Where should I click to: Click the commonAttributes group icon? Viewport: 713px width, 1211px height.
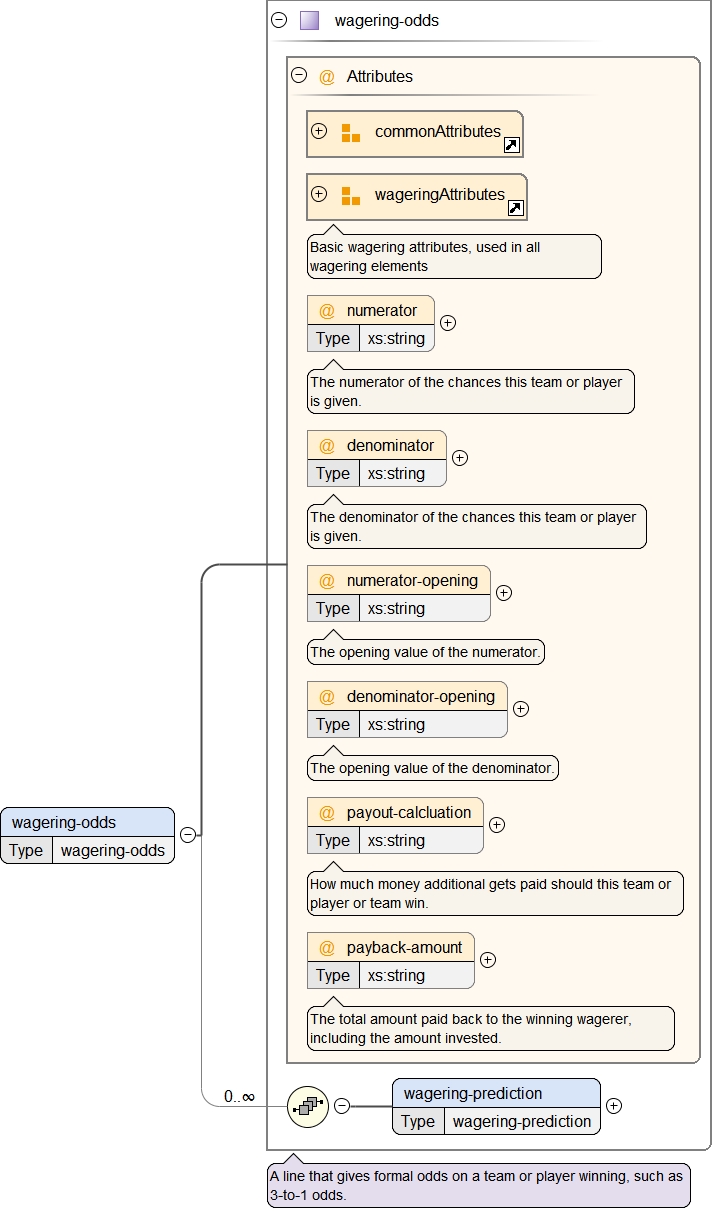[x=350, y=133]
